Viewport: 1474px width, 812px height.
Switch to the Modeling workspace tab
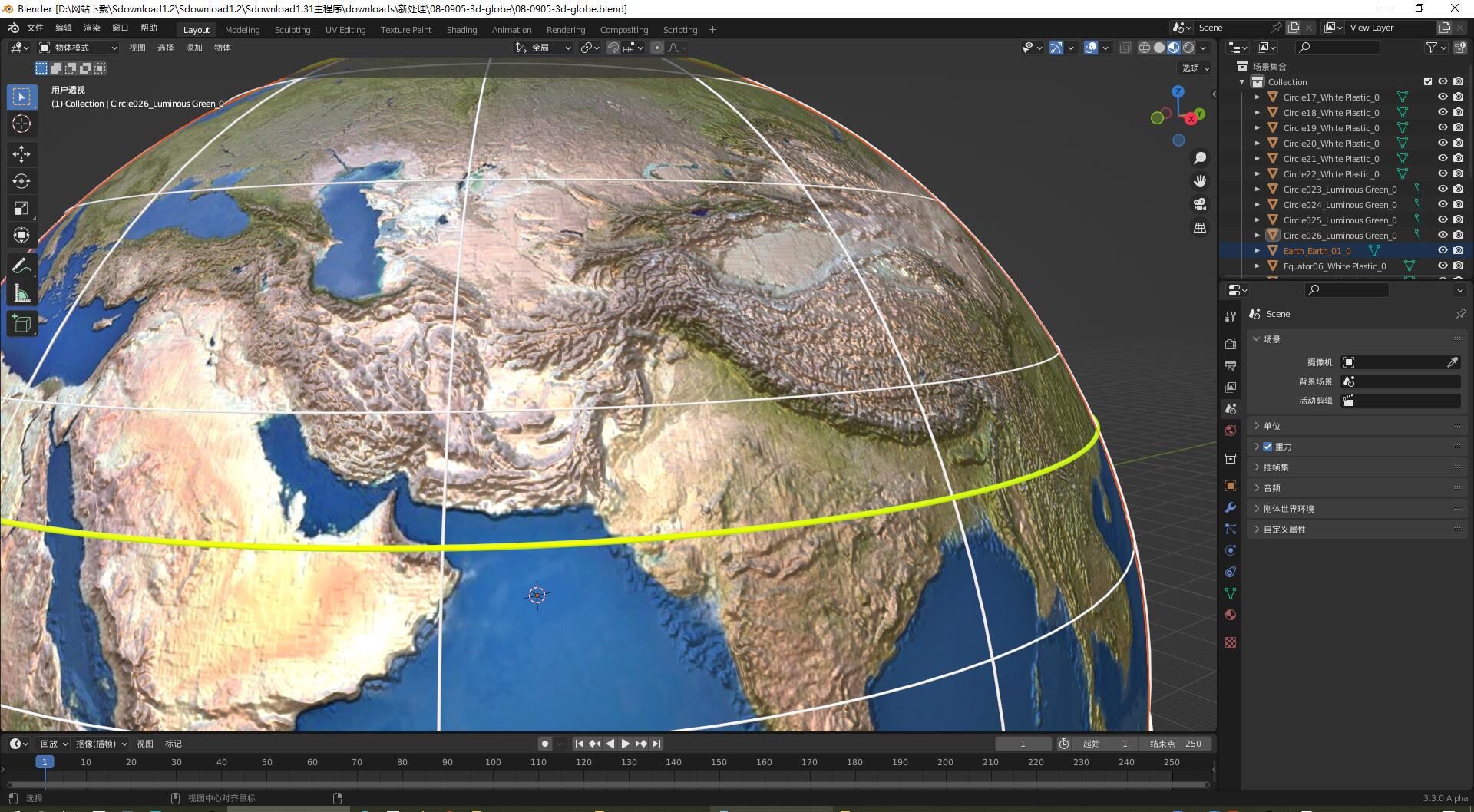pos(242,30)
